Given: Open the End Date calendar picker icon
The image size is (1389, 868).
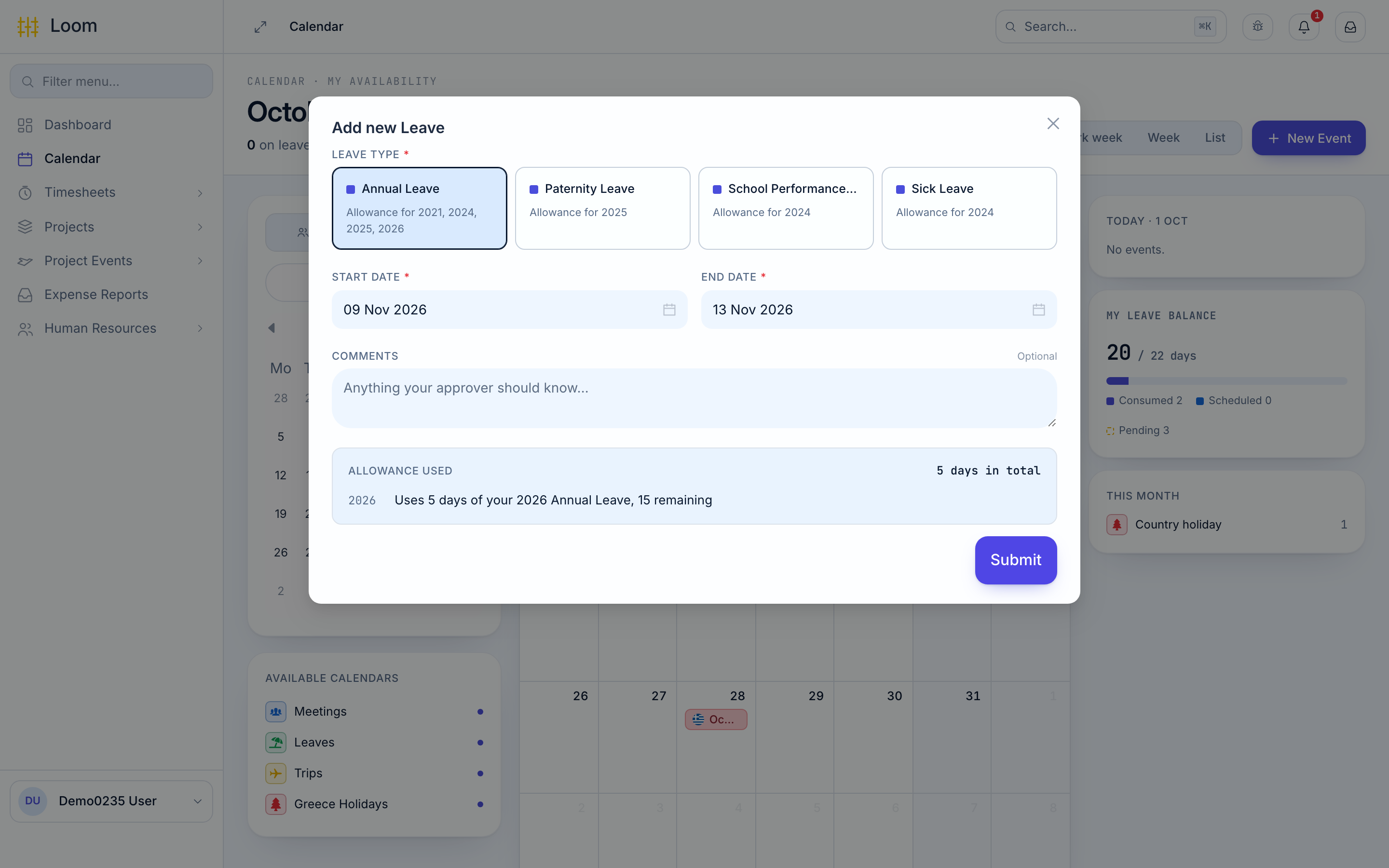Looking at the screenshot, I should click(1038, 310).
